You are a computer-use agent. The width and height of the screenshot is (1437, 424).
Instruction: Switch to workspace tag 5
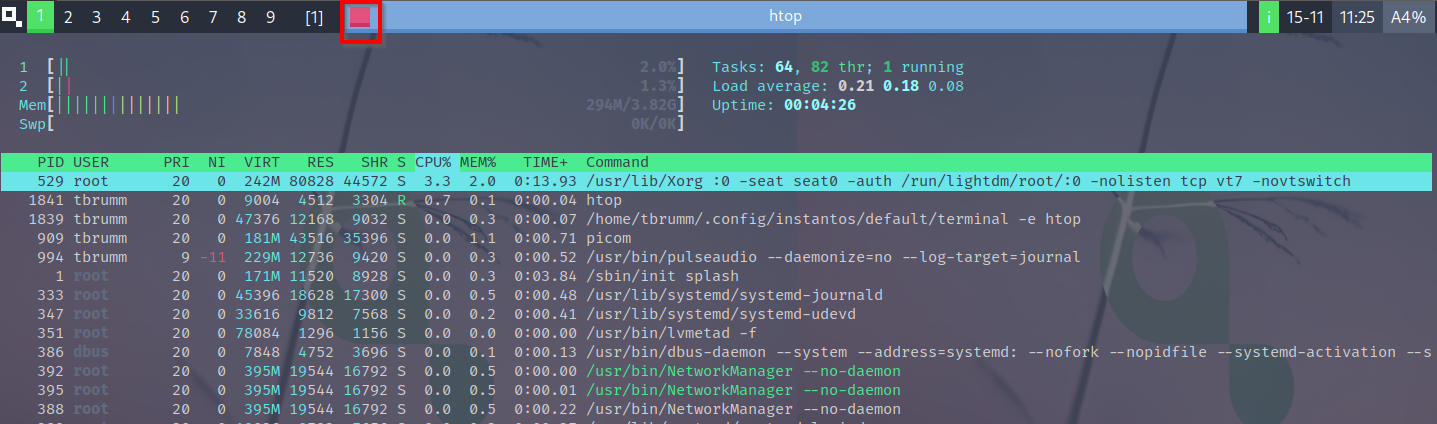click(155, 17)
